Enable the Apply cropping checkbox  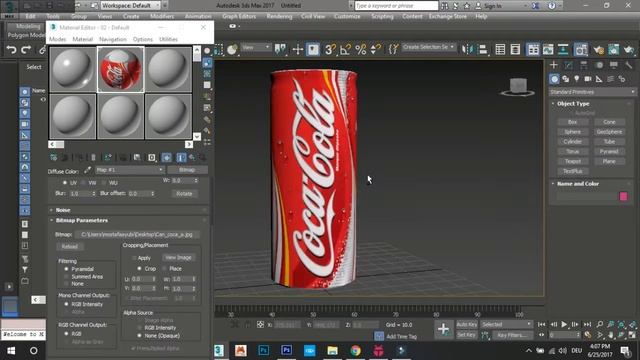[134, 258]
